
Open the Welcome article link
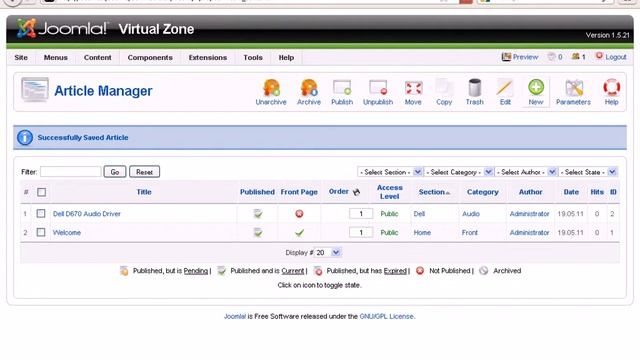[x=67, y=232]
